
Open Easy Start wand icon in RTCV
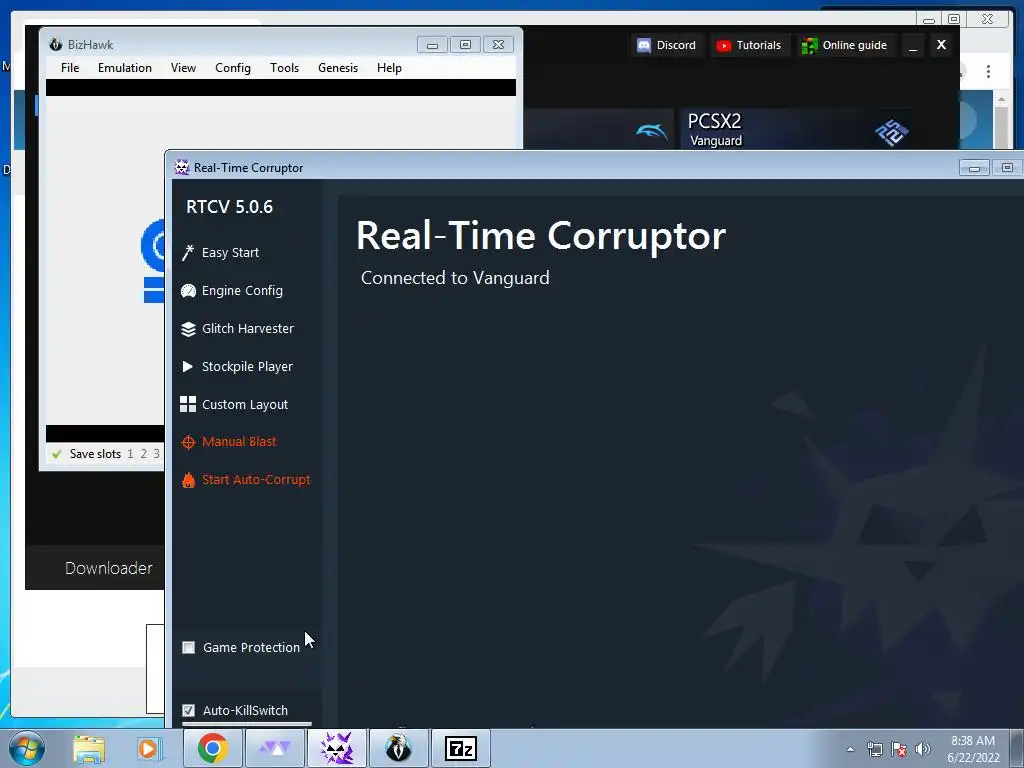tap(188, 253)
